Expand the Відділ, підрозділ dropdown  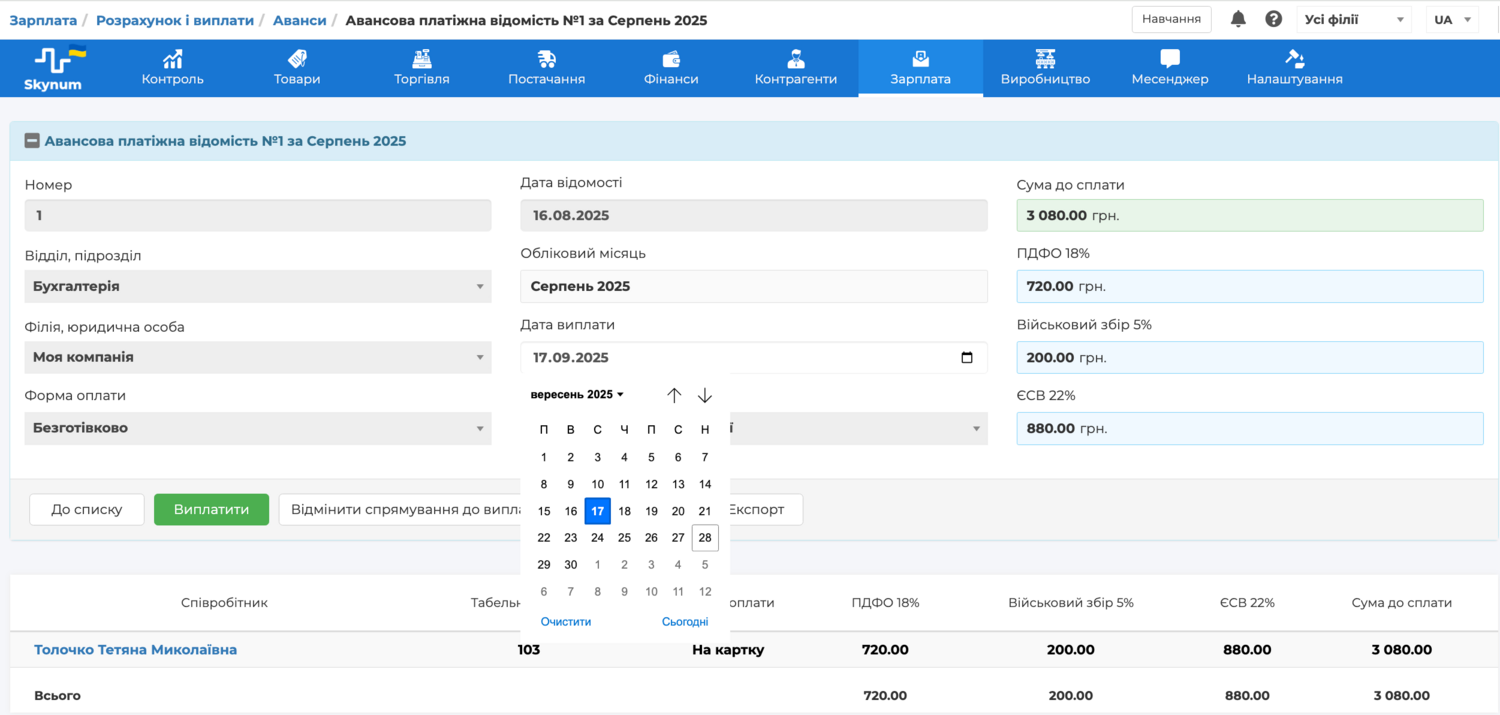[x=258, y=286]
